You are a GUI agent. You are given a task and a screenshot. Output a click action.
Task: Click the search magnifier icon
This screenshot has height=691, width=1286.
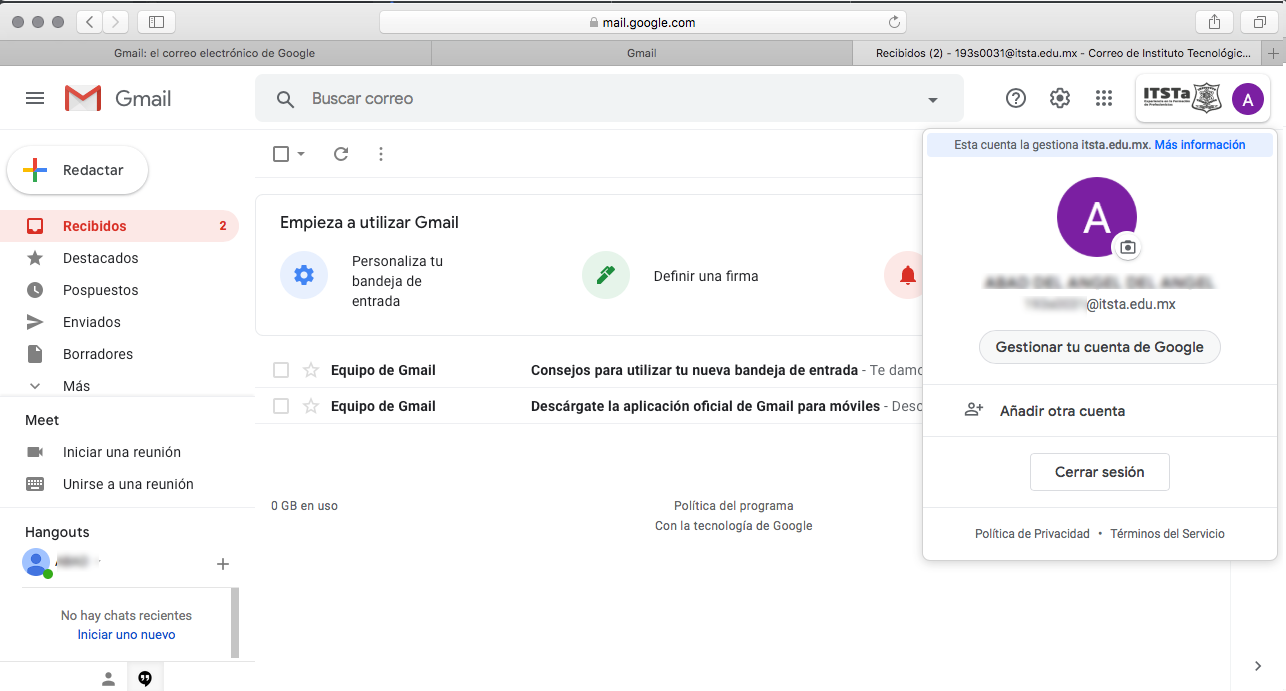286,99
